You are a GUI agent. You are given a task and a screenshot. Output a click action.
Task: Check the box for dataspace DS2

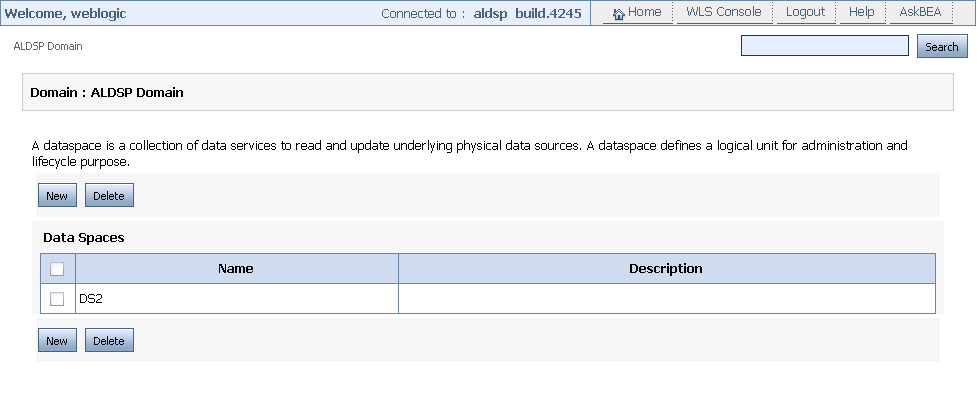(57, 299)
